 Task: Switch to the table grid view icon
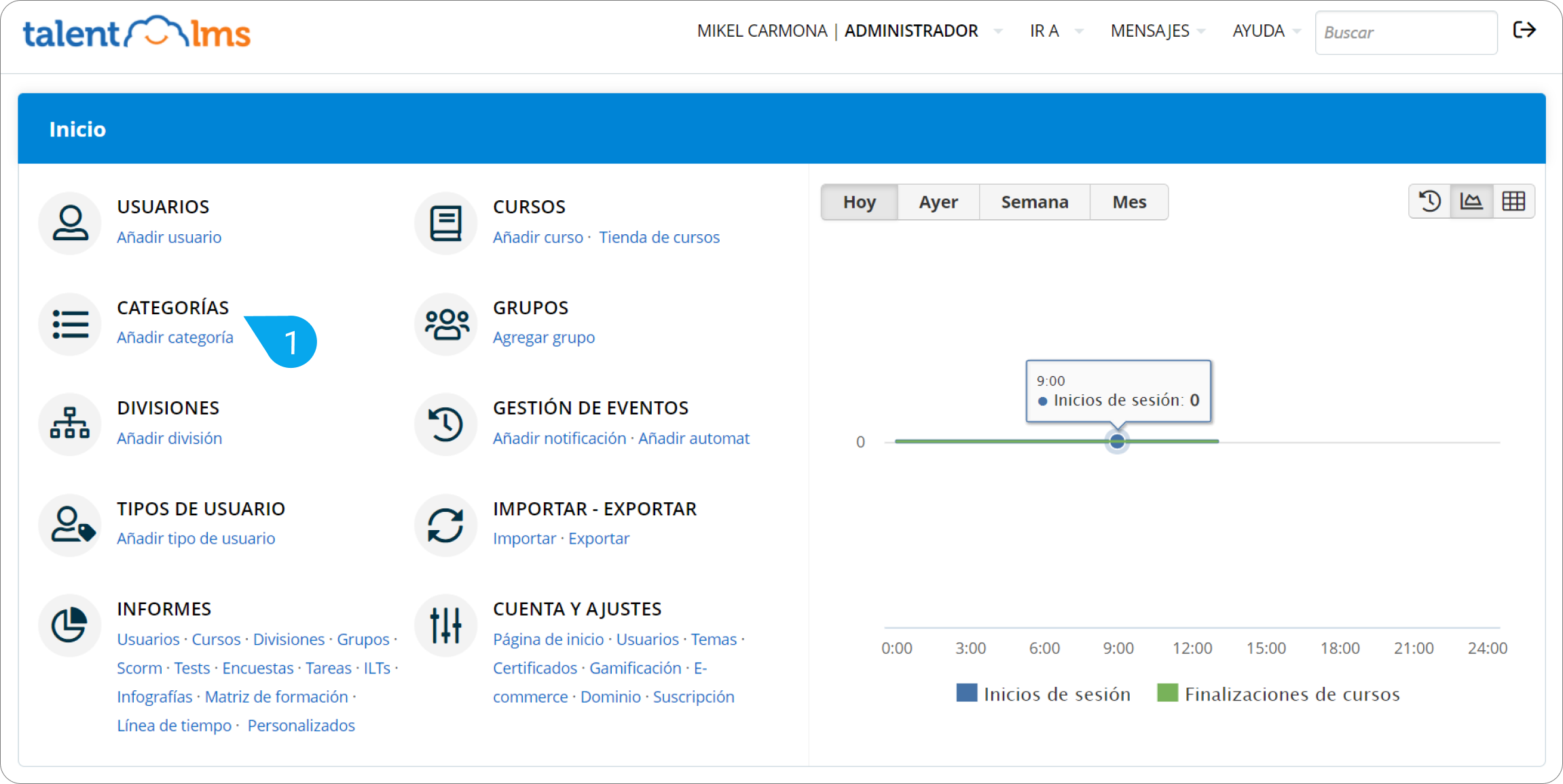click(x=1513, y=202)
